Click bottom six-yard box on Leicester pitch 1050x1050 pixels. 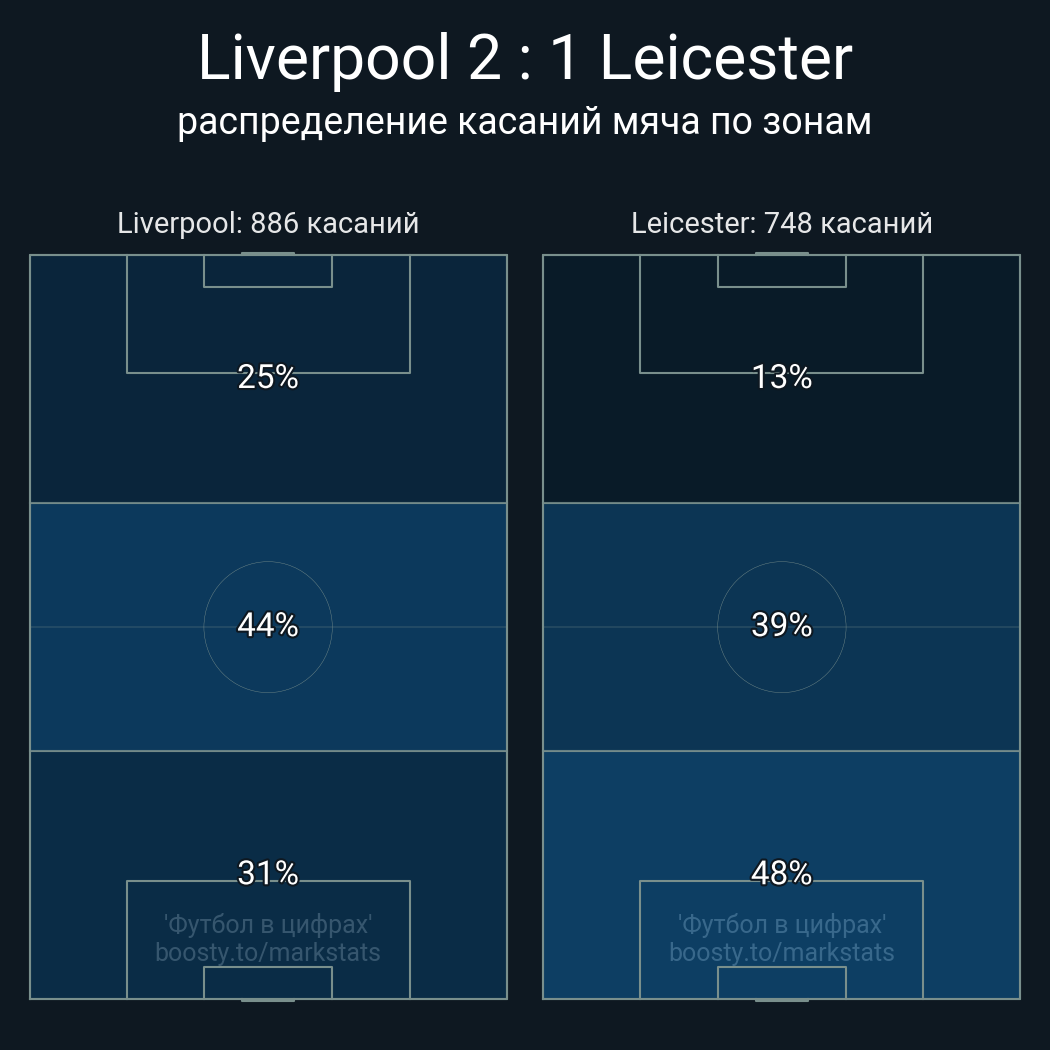tap(781, 982)
